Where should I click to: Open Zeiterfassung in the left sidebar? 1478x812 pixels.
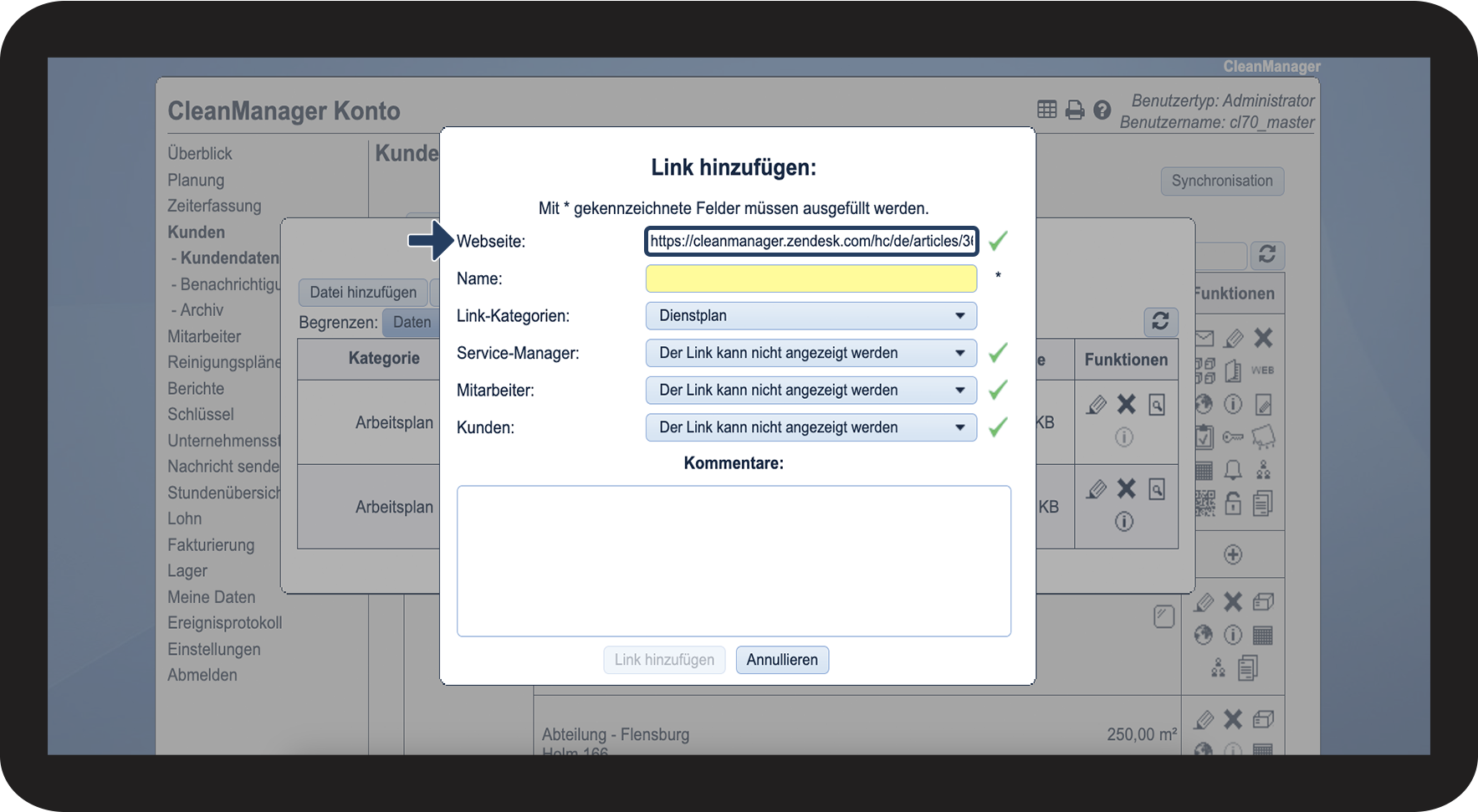point(214,206)
